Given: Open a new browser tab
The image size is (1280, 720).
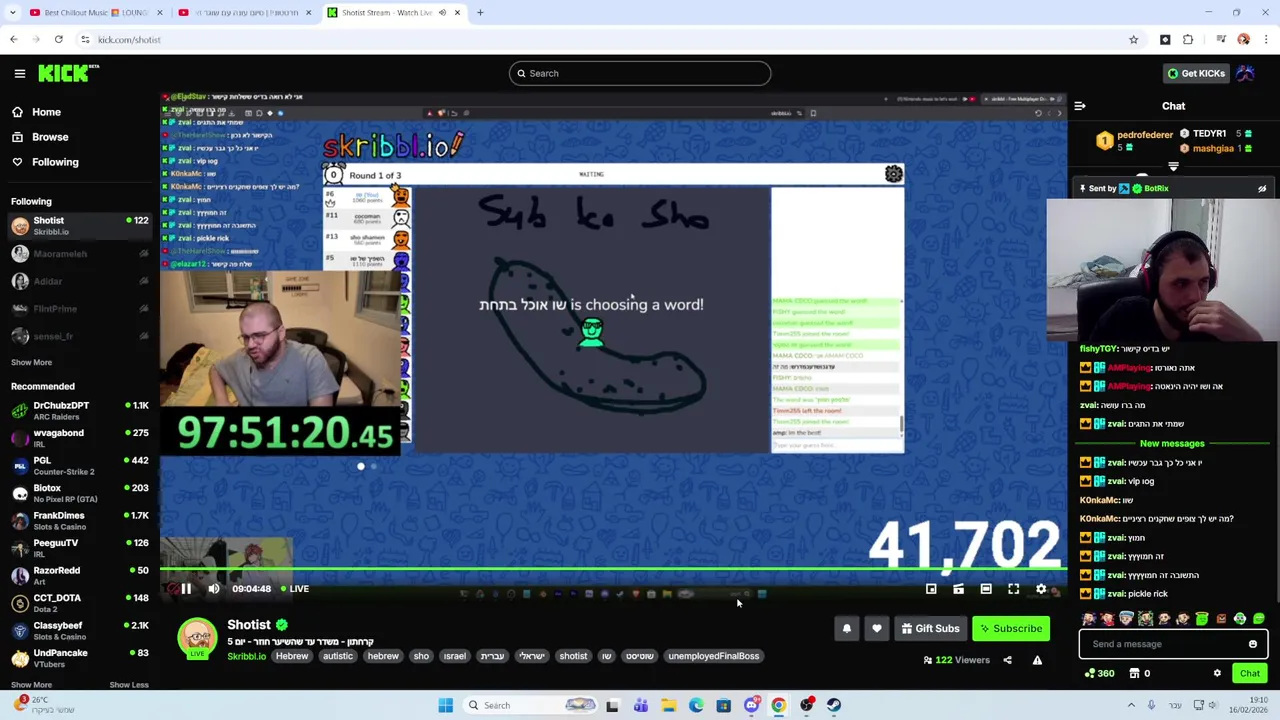Looking at the screenshot, I should click(x=480, y=13).
